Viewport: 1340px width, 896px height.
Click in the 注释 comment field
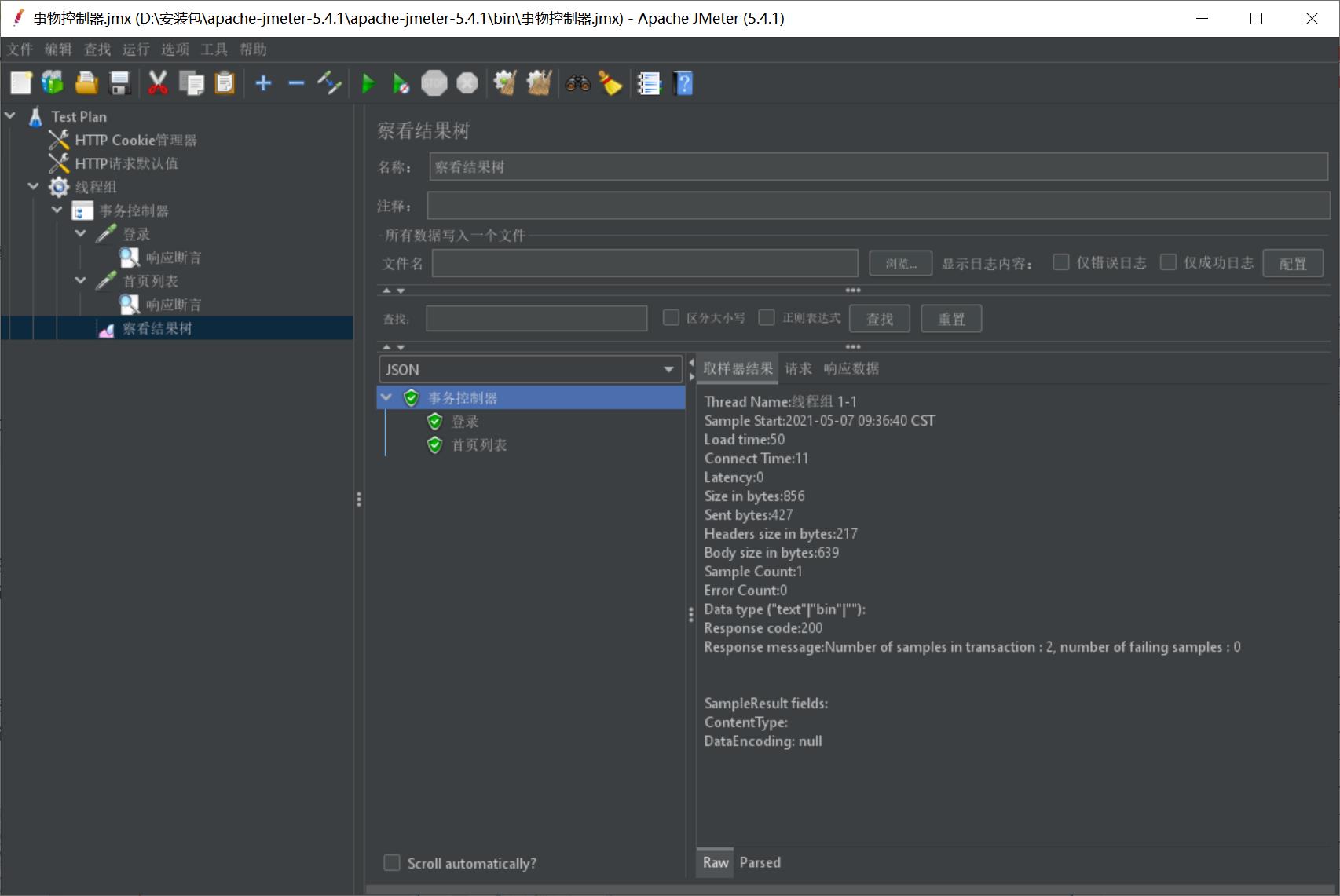coord(879,206)
